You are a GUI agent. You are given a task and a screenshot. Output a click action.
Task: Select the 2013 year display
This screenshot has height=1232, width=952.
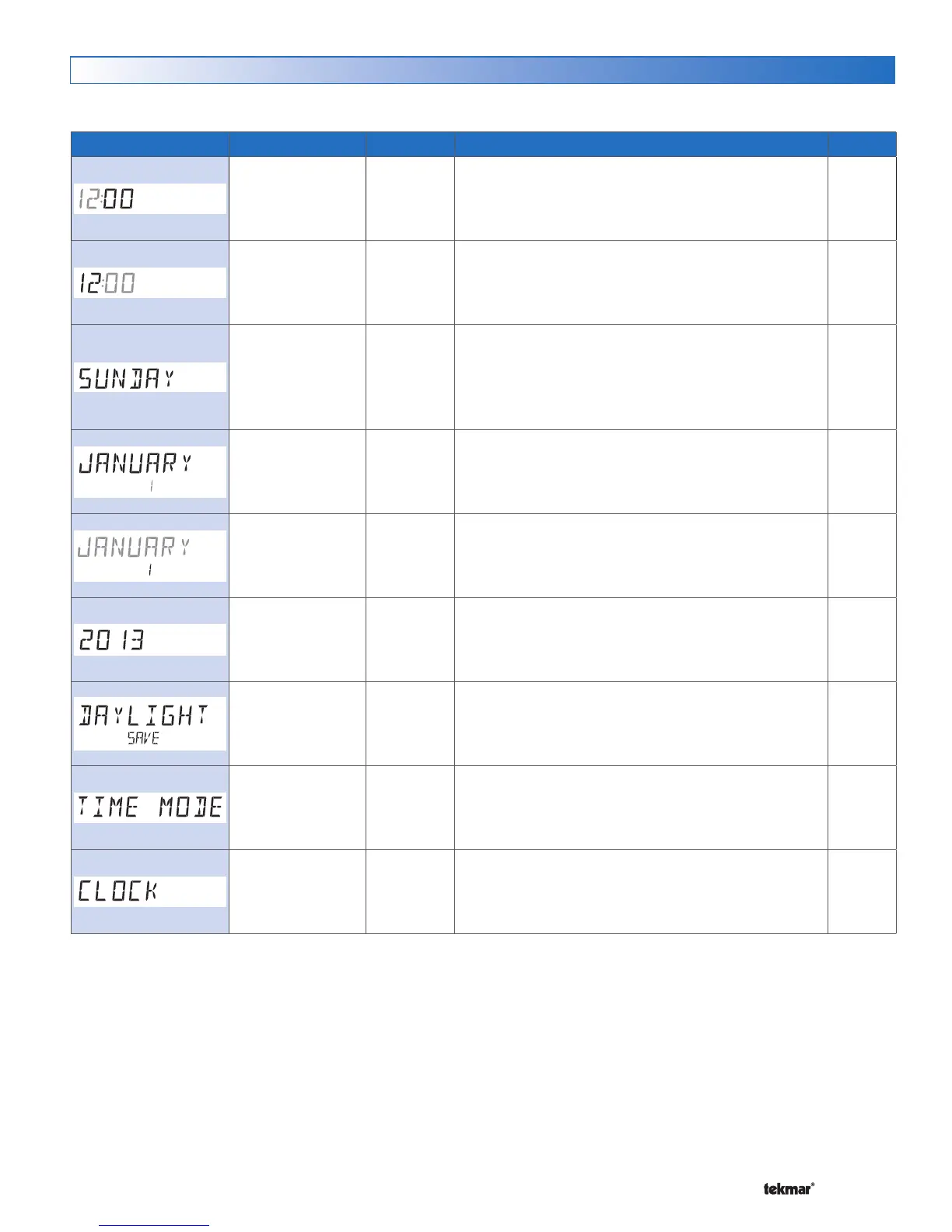tap(149, 640)
